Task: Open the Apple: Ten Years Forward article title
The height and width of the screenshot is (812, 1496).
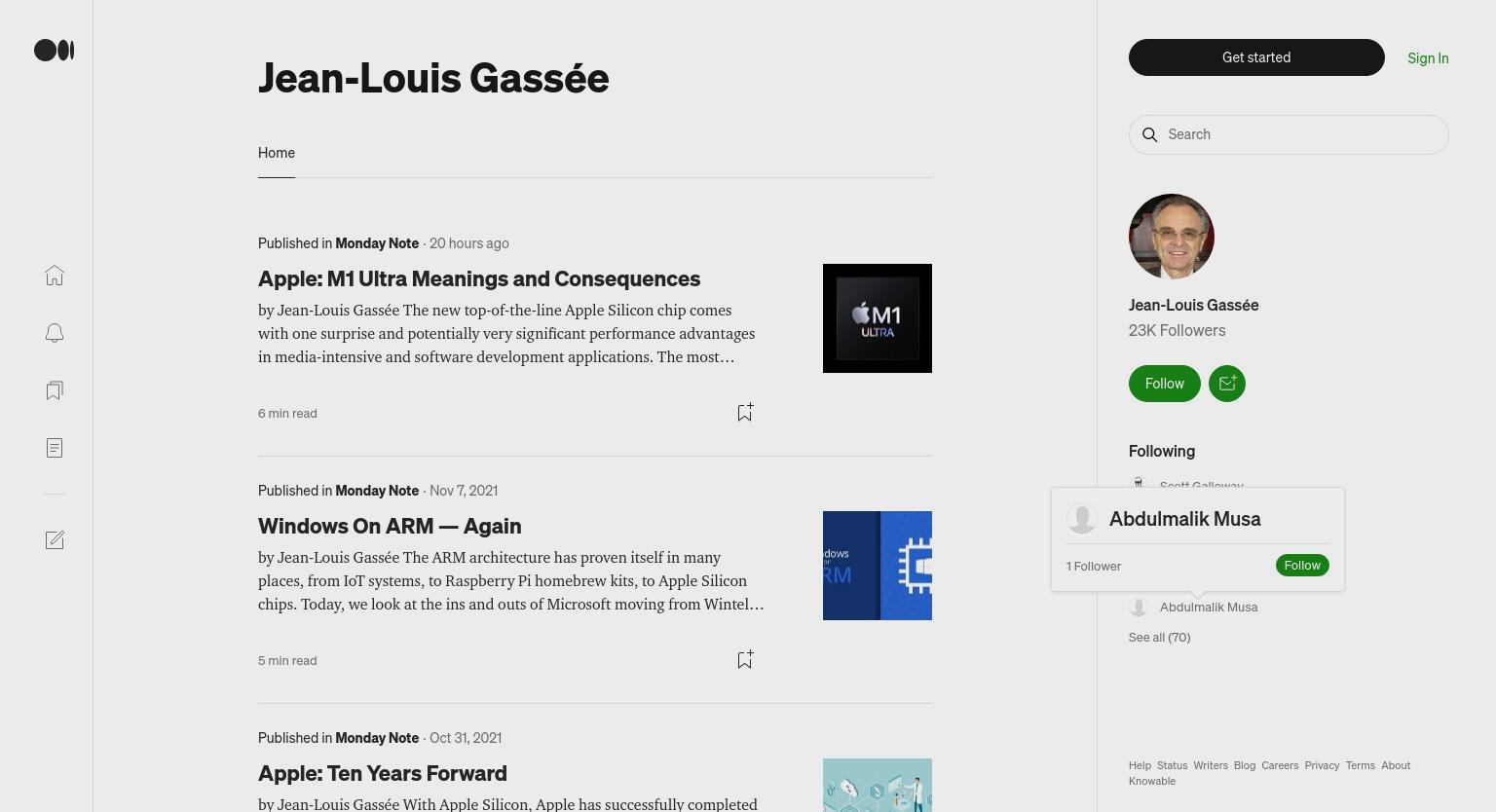Action: pos(383,773)
